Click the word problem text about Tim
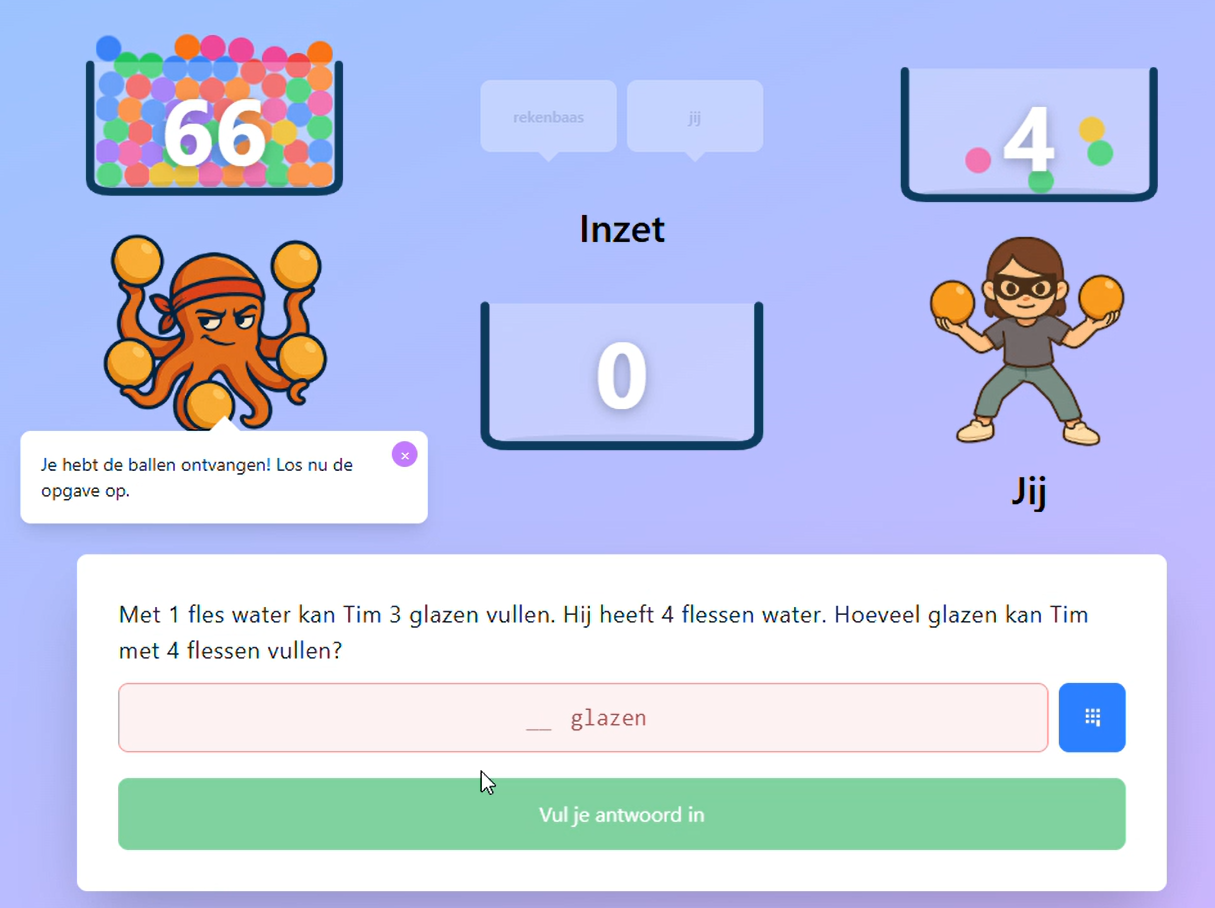Screen dimensions: 1215x908 click(x=603, y=632)
